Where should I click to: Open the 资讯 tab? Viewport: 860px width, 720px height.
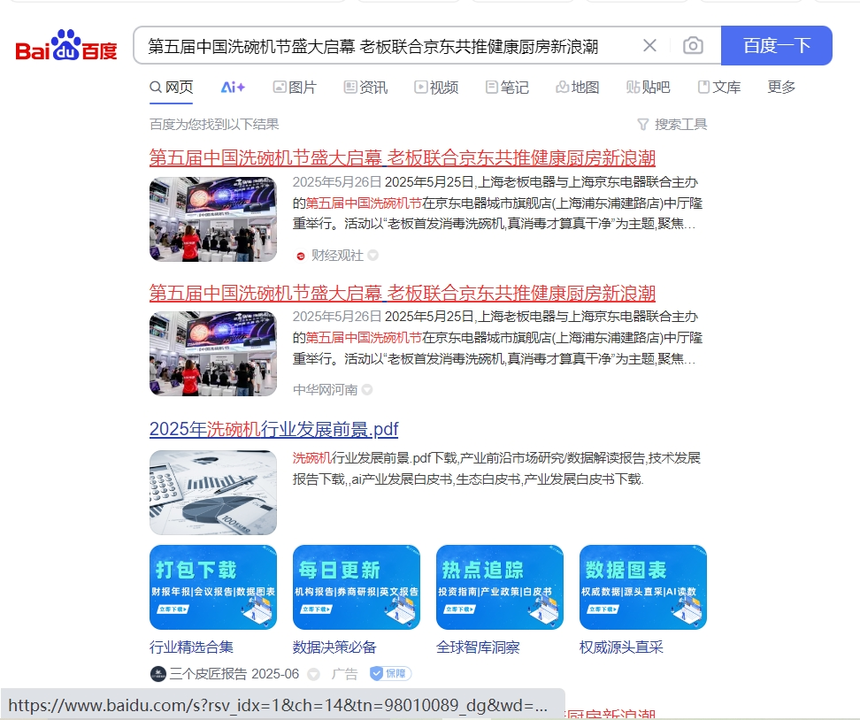pos(366,87)
